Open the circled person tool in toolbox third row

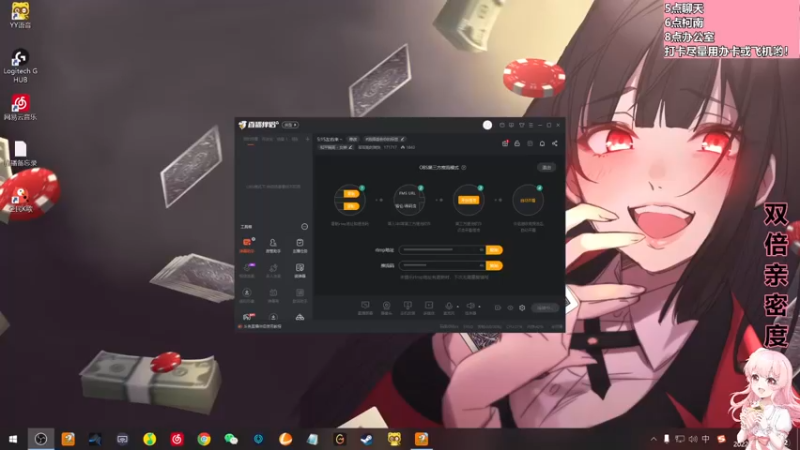click(247, 295)
